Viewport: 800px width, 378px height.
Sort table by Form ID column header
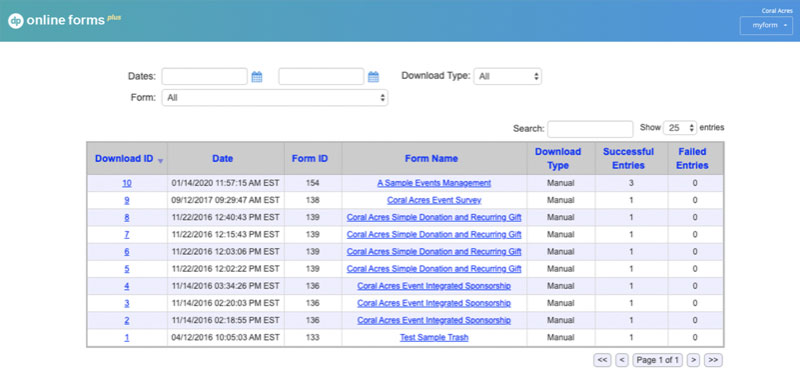point(310,159)
